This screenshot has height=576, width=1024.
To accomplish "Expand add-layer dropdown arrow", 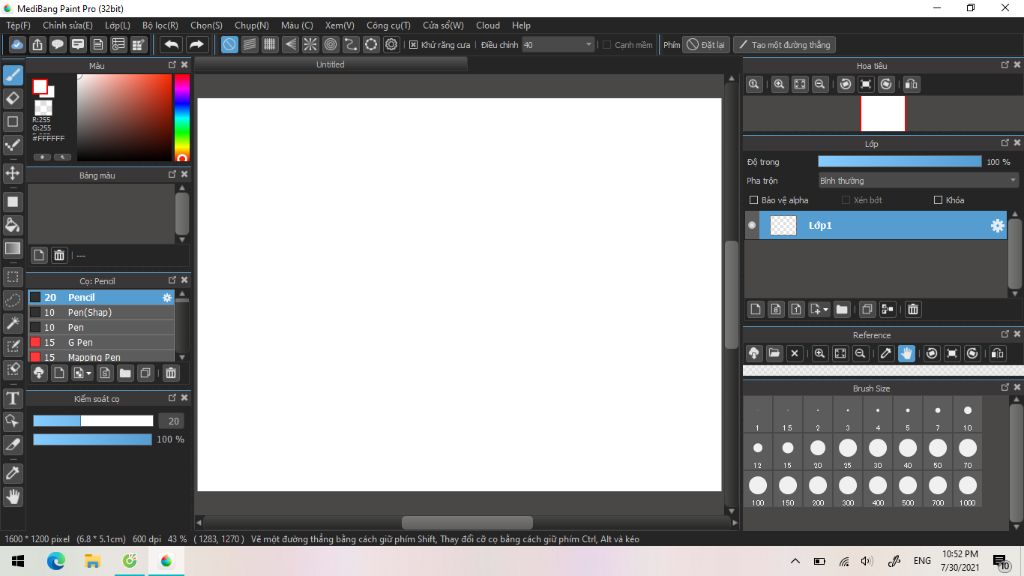I will point(826,310).
